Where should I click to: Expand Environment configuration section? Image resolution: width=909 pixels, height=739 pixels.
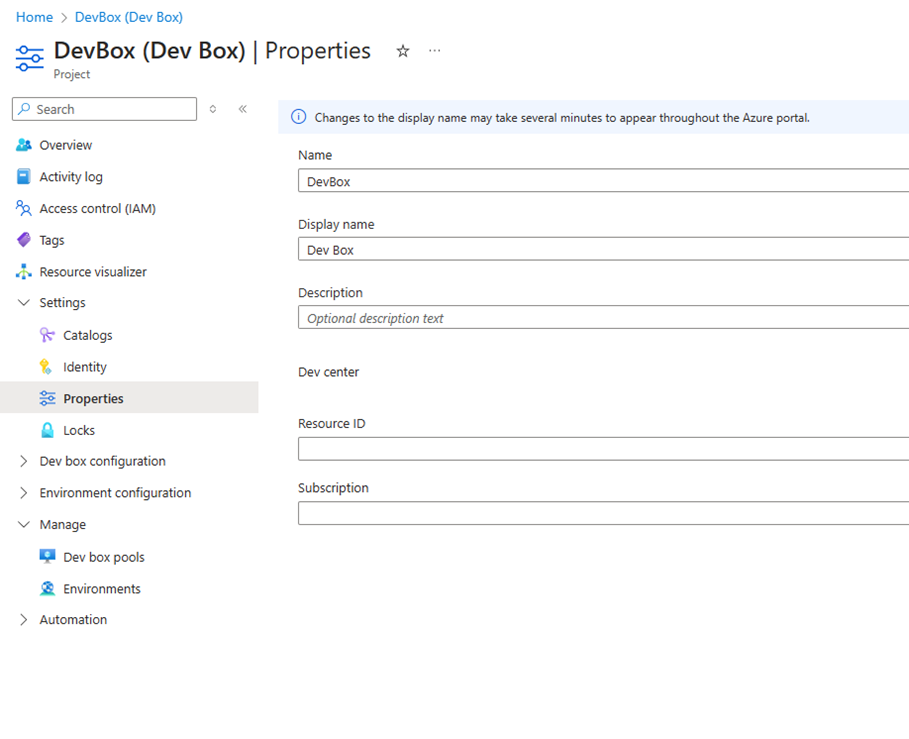click(24, 493)
